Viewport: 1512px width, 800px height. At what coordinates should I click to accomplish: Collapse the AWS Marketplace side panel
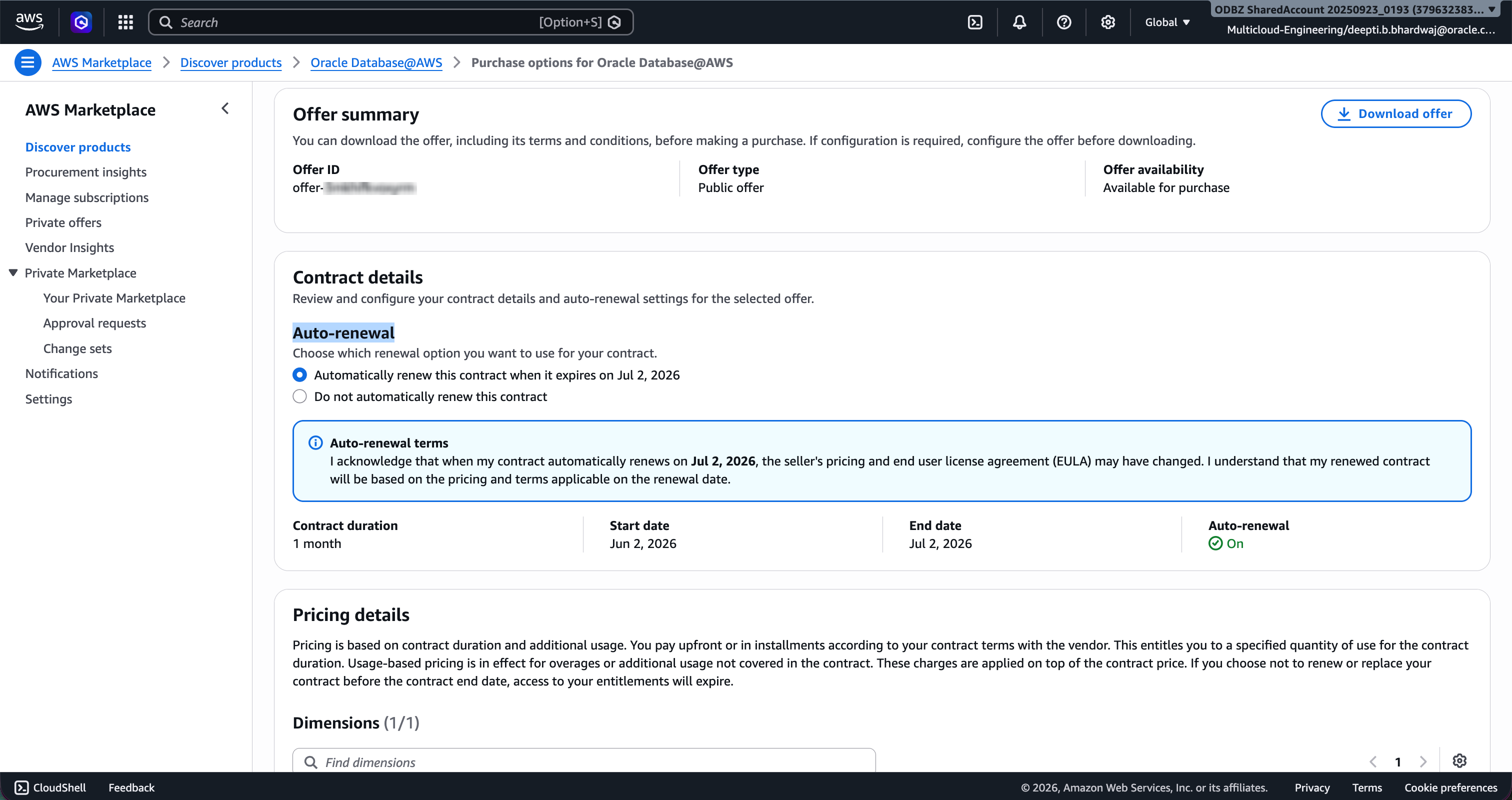tap(225, 108)
